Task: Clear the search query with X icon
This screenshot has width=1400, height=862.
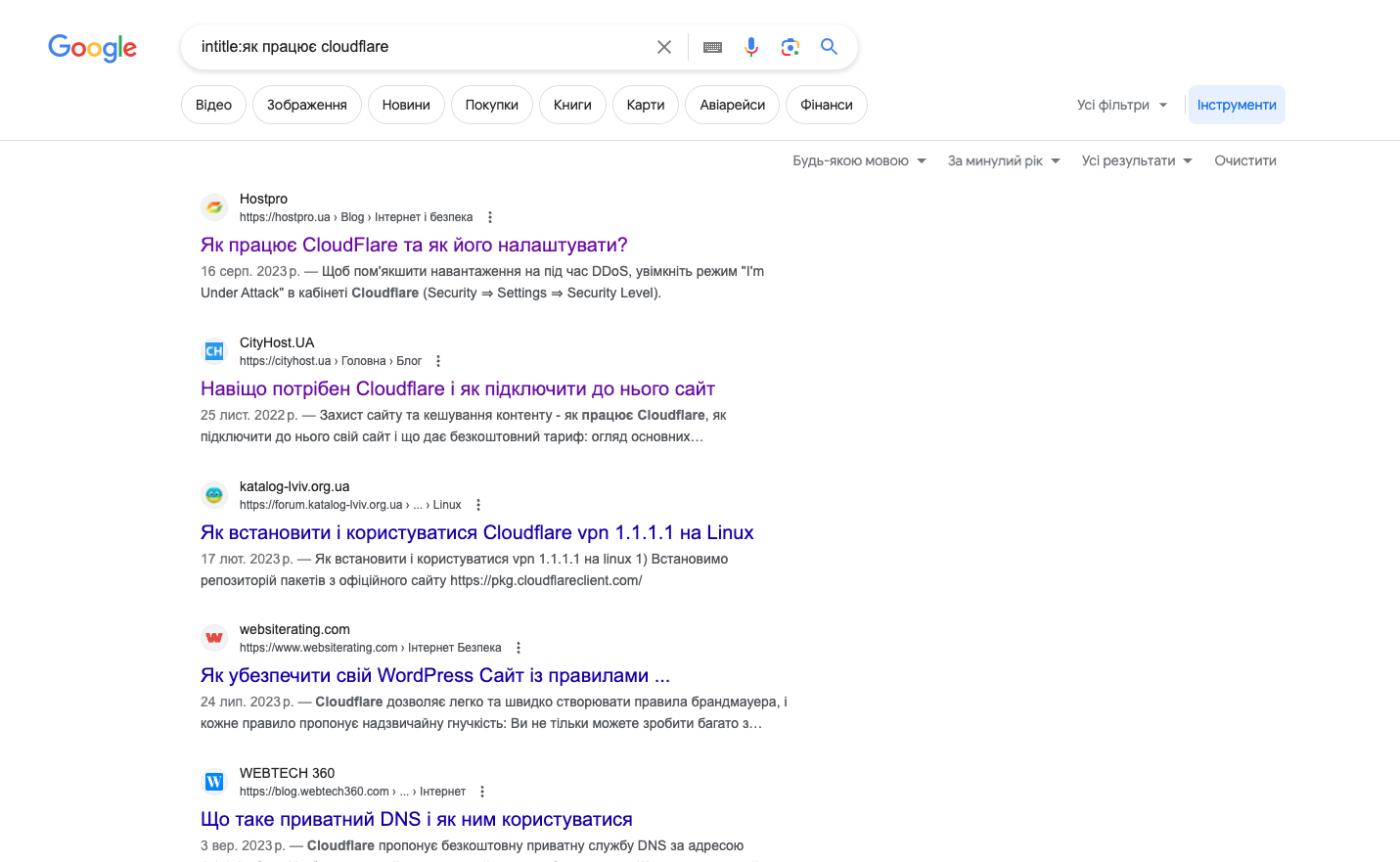Action: point(664,47)
